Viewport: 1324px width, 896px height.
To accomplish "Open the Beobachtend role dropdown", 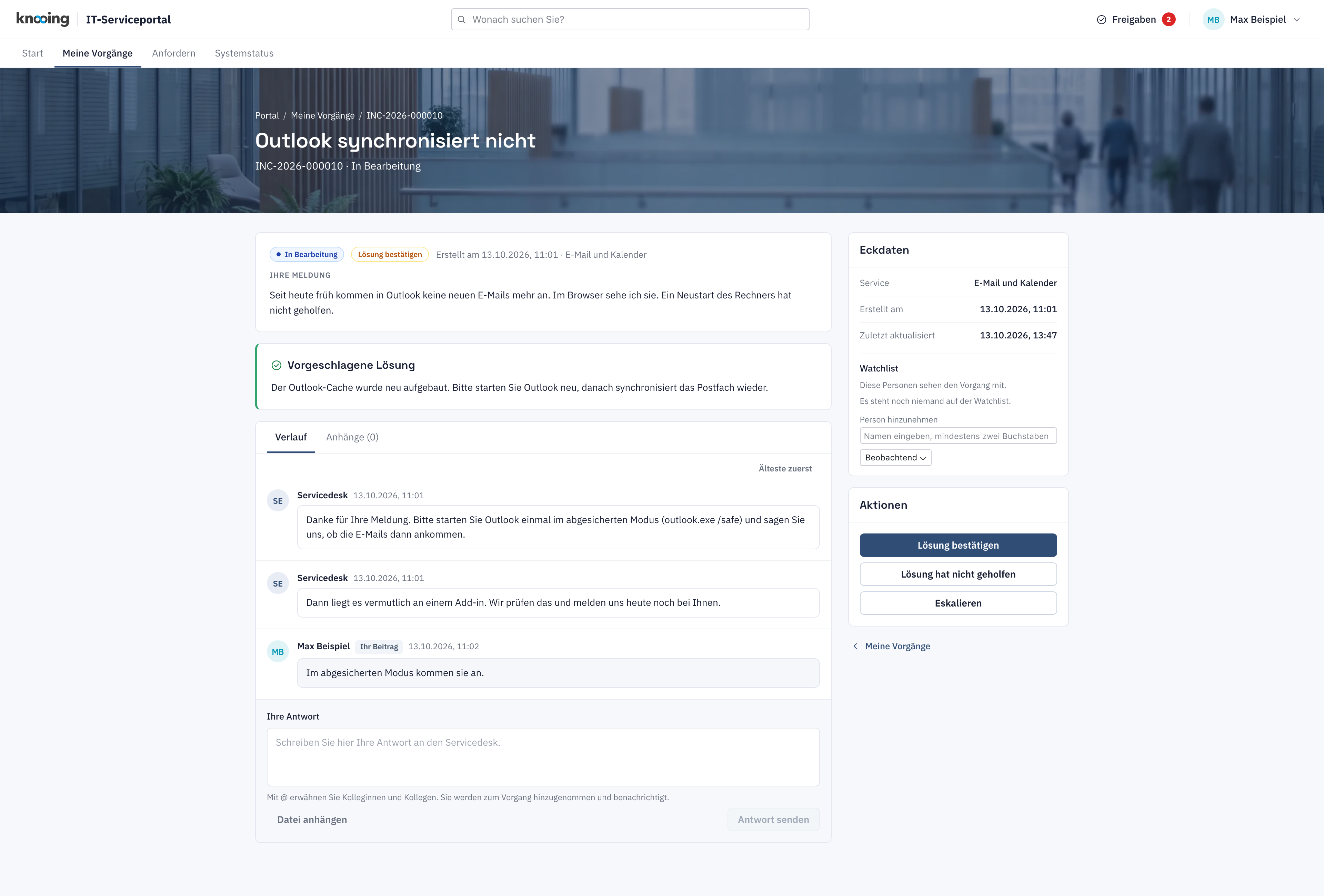I will [x=895, y=458].
